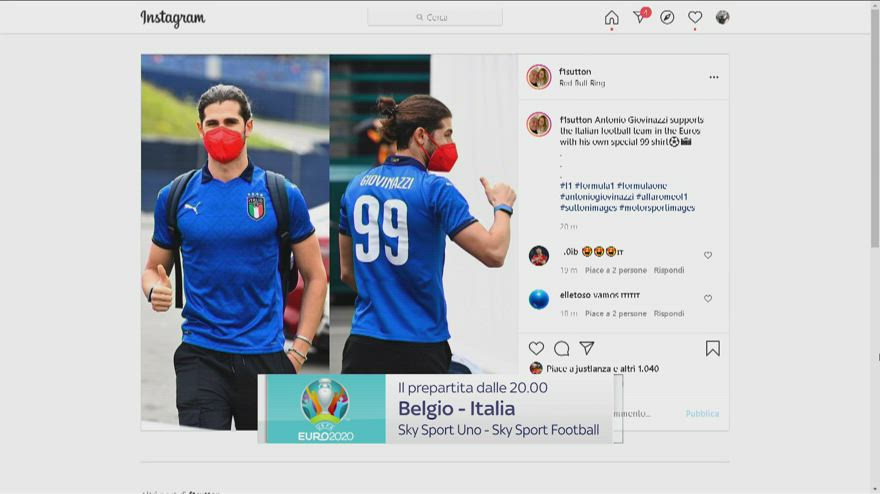Open elletoso's blue profile avatar

539,299
